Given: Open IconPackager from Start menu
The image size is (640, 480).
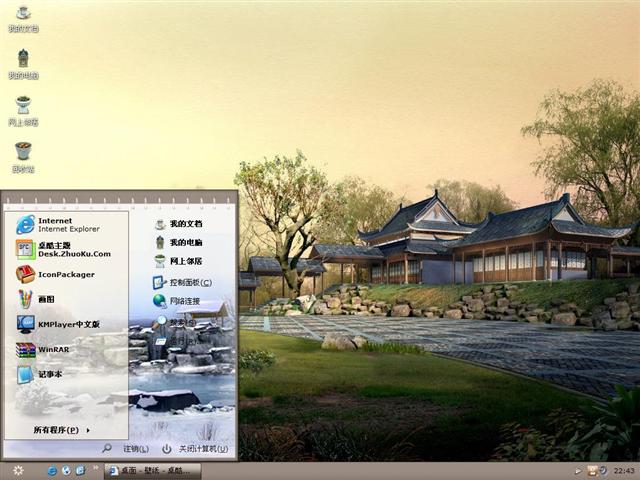Looking at the screenshot, I should 56,274.
